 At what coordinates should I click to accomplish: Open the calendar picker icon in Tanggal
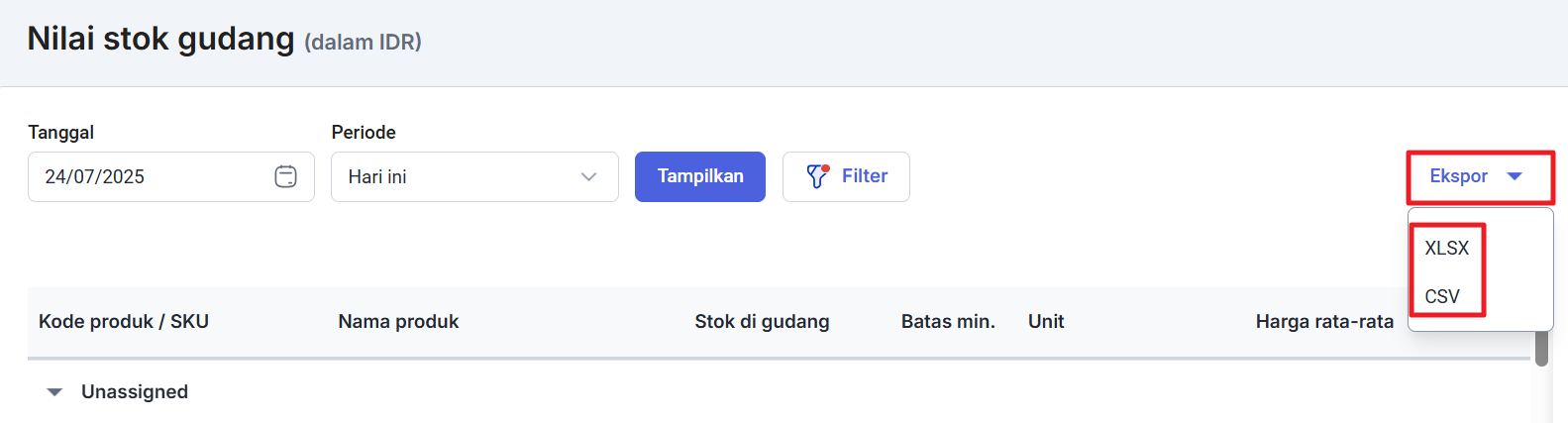[x=285, y=176]
